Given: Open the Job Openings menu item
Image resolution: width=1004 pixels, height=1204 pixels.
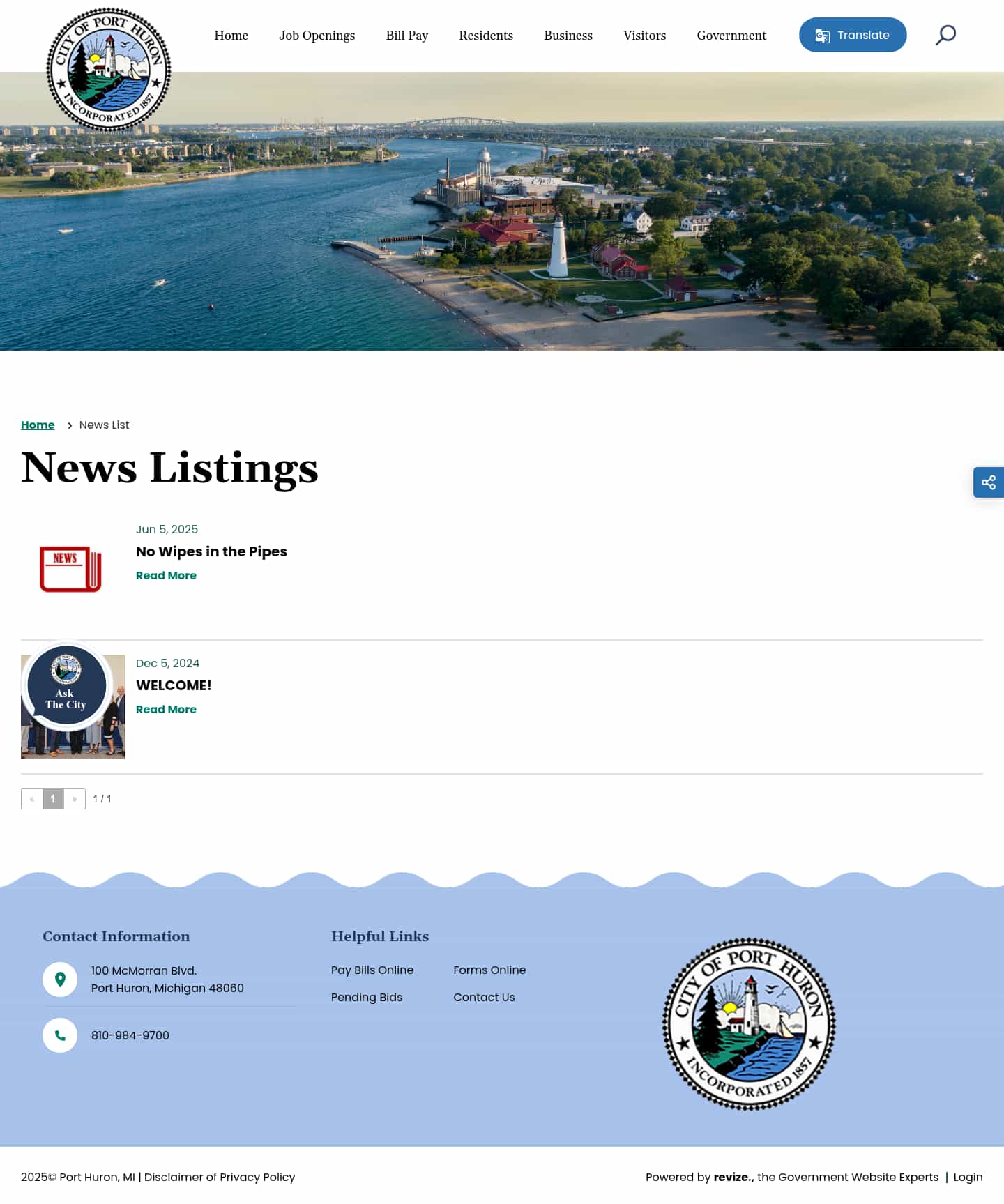Looking at the screenshot, I should pyautogui.click(x=317, y=36).
